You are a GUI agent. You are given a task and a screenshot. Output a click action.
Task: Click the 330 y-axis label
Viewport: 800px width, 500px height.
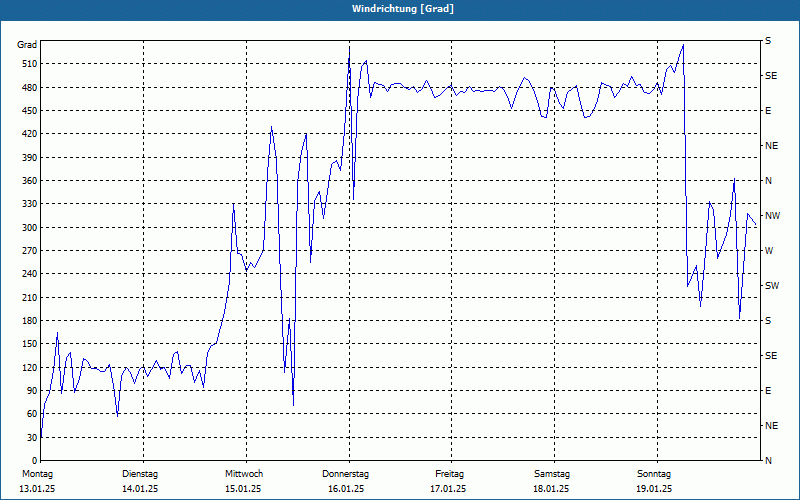[31, 204]
